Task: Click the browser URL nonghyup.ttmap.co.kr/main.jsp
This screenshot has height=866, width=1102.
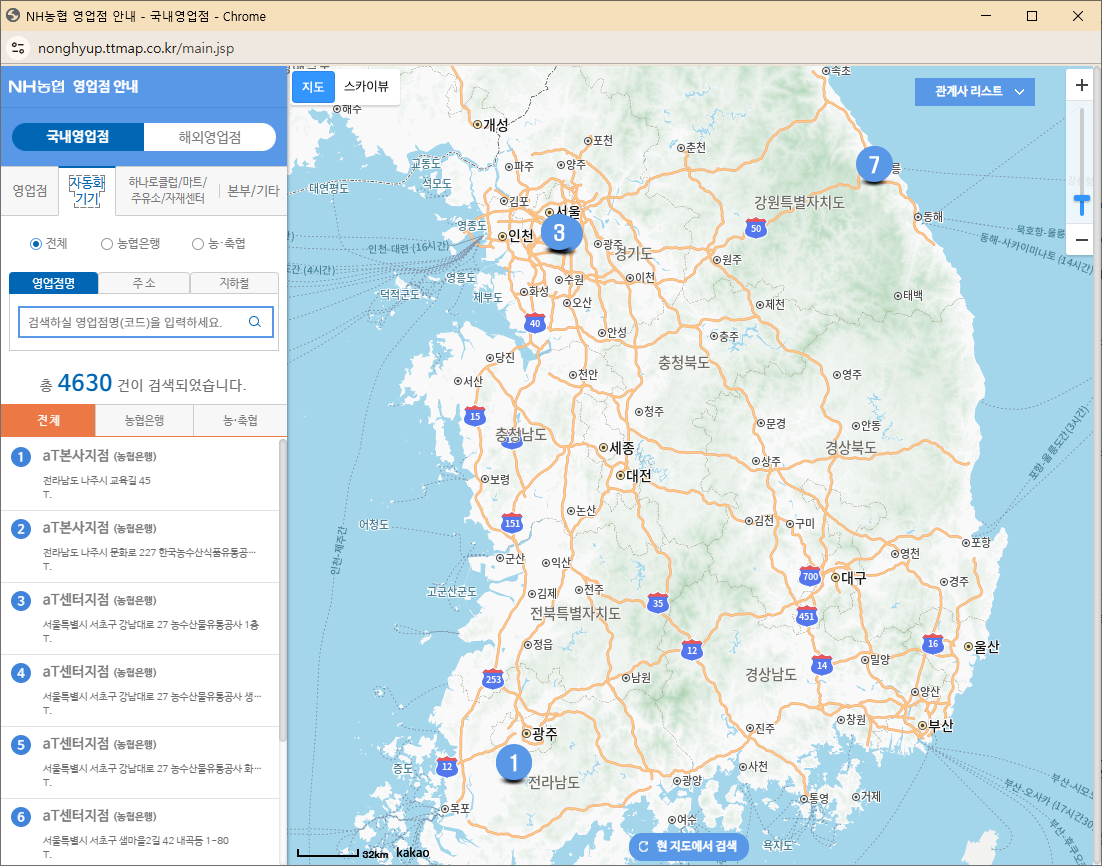Action: [136, 49]
